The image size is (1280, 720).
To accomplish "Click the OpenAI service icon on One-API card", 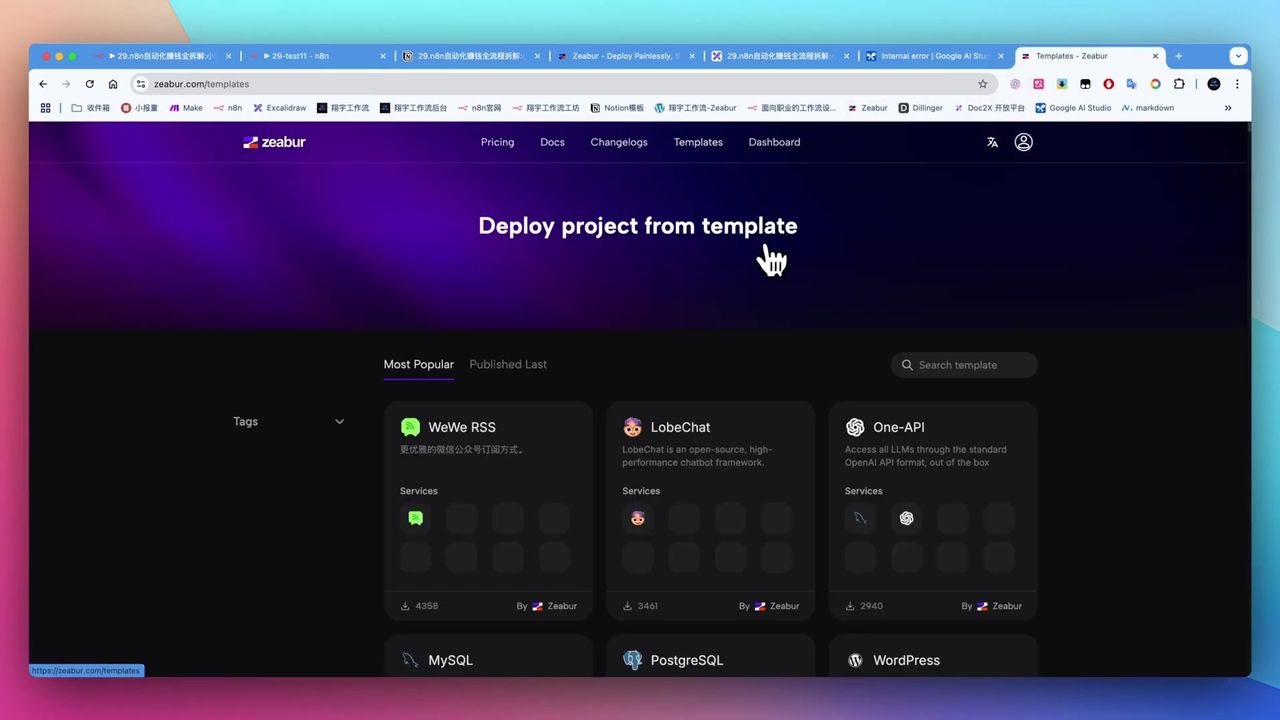I will [x=906, y=518].
